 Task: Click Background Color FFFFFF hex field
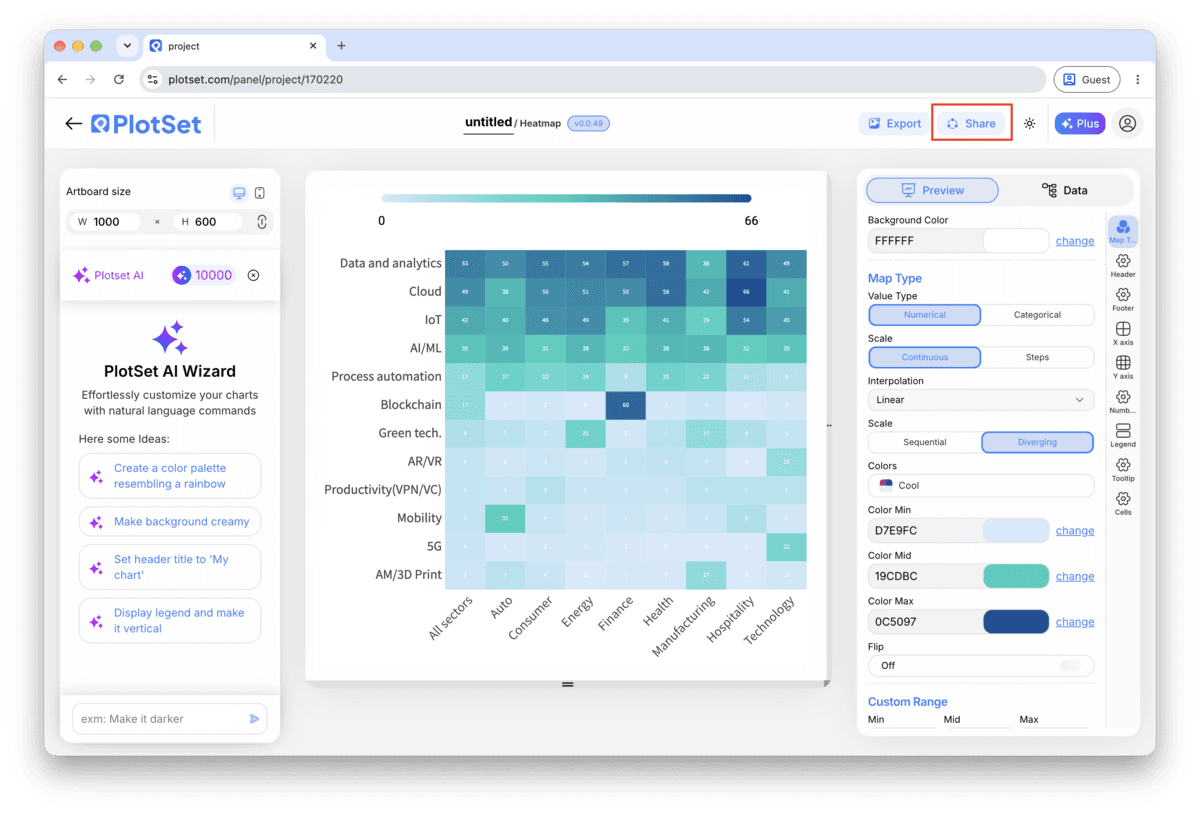[926, 241]
